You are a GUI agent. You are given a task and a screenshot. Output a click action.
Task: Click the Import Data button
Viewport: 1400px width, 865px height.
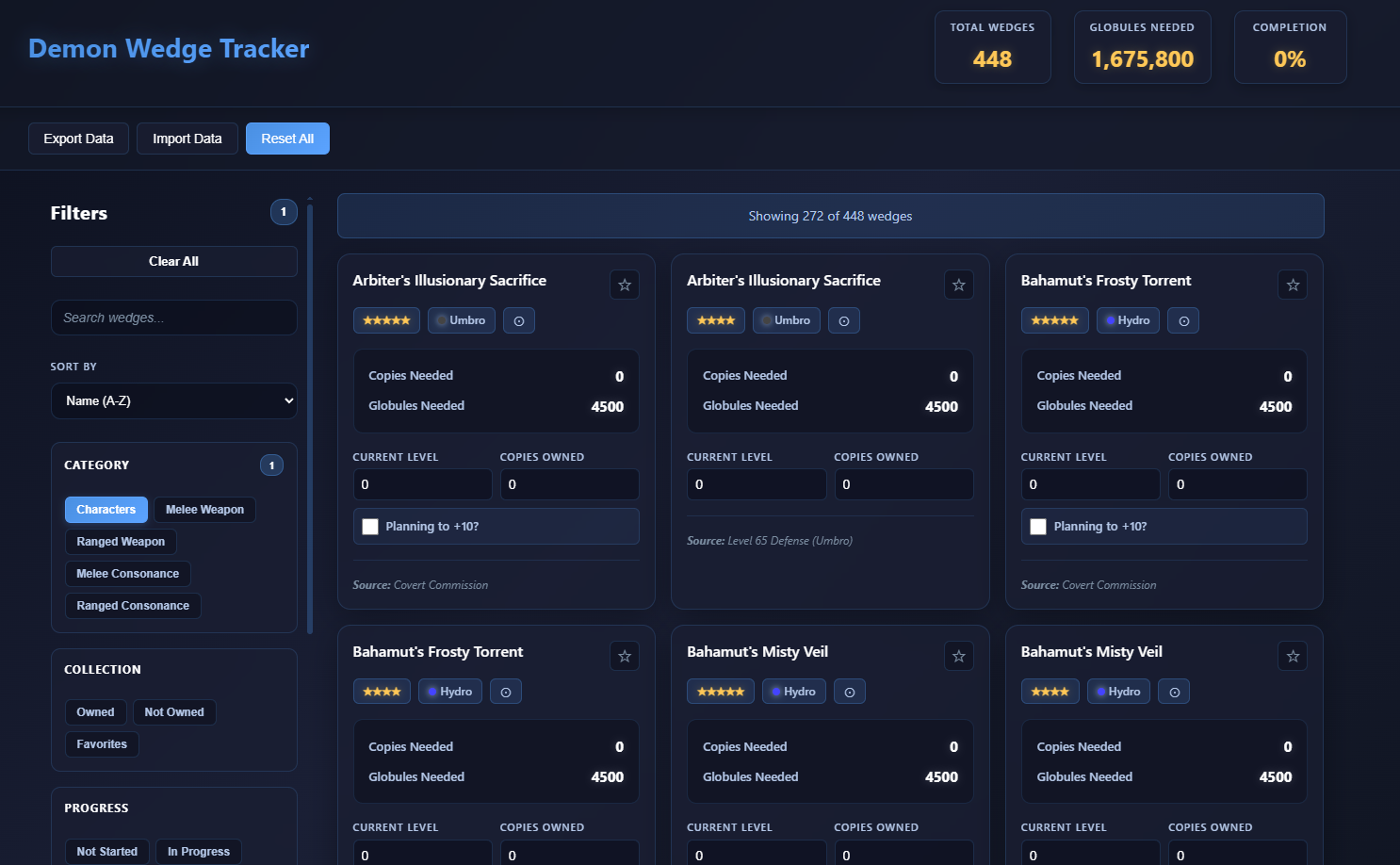tap(187, 139)
